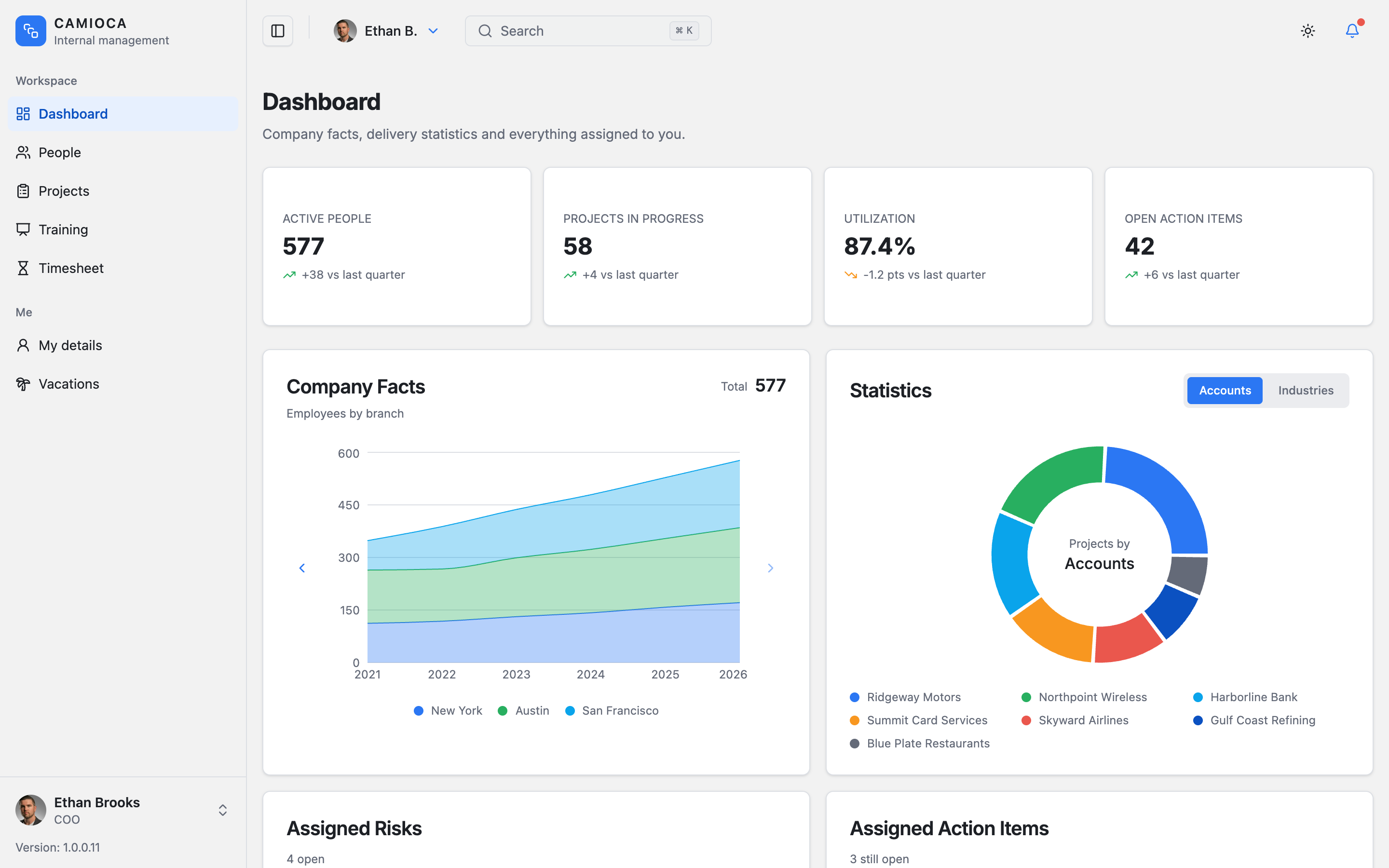The image size is (1389, 868).
Task: Click in the Search input field
Action: point(588,31)
